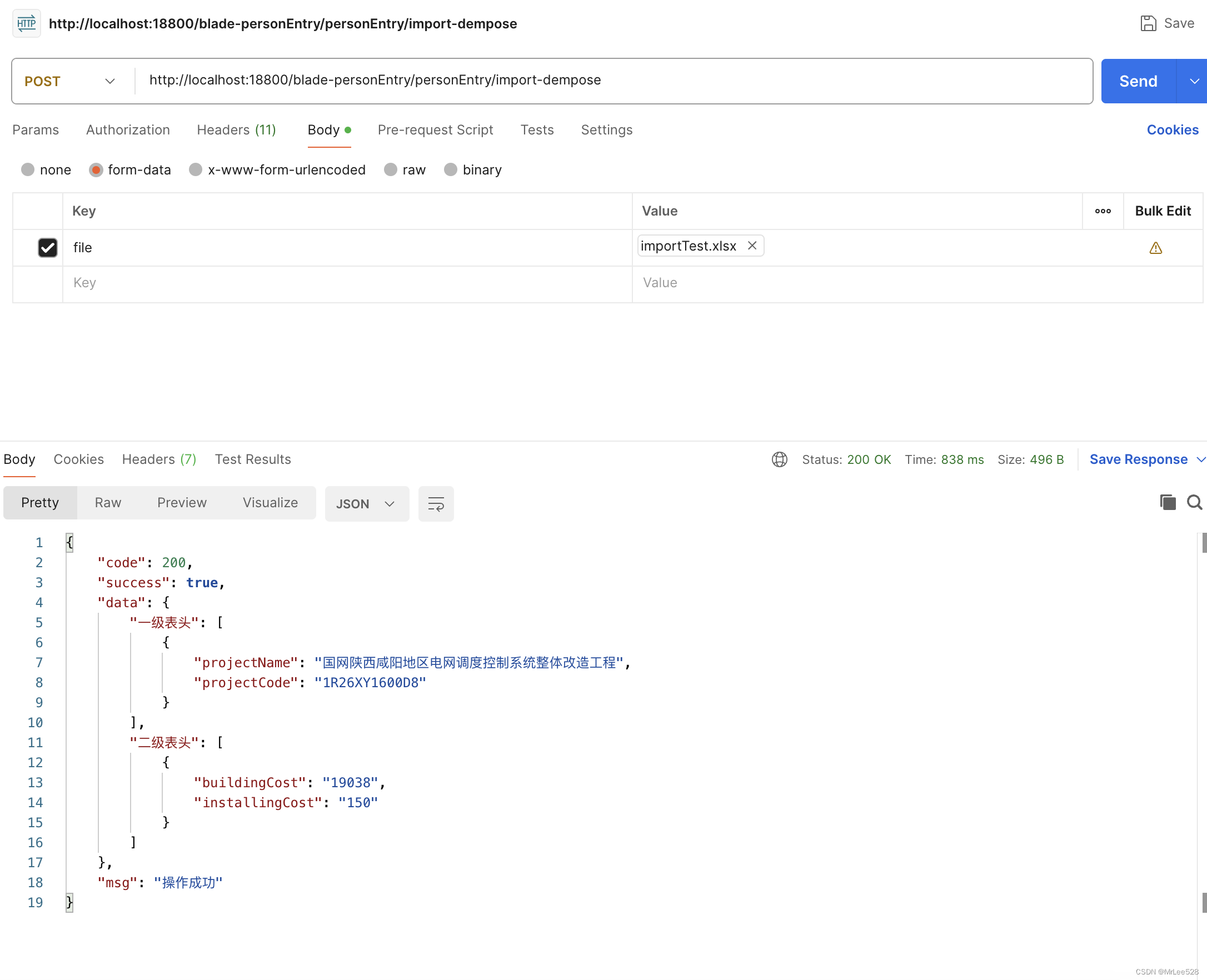Copy the response body

coord(1167,502)
